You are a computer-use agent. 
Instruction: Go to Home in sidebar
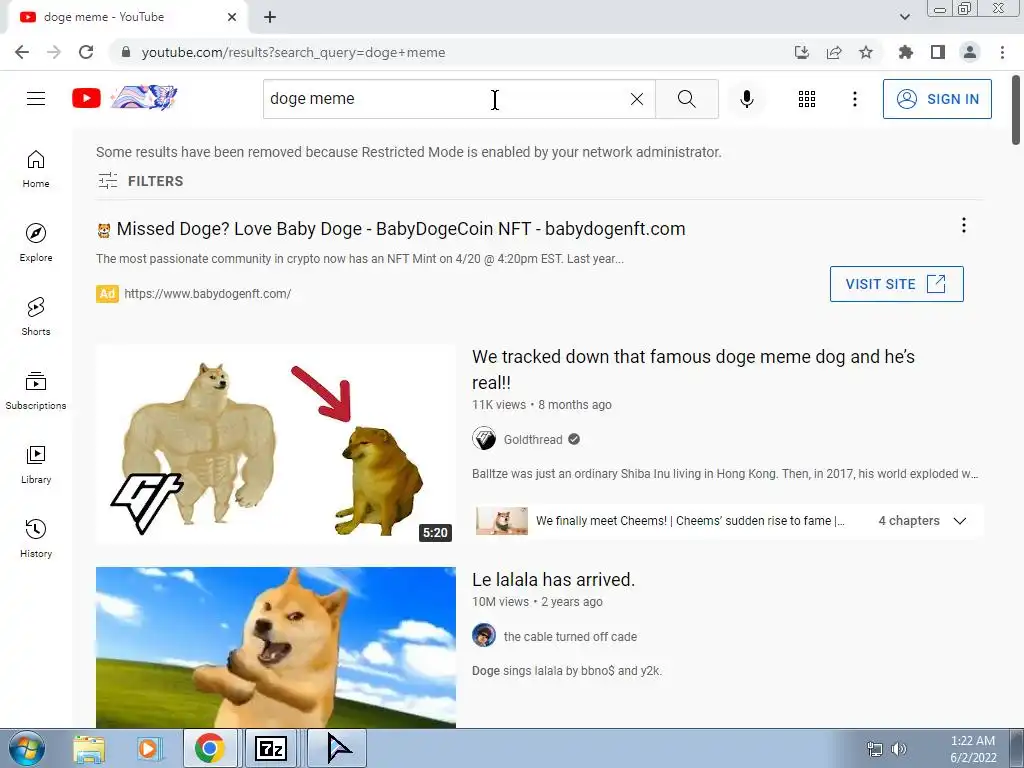tap(36, 169)
